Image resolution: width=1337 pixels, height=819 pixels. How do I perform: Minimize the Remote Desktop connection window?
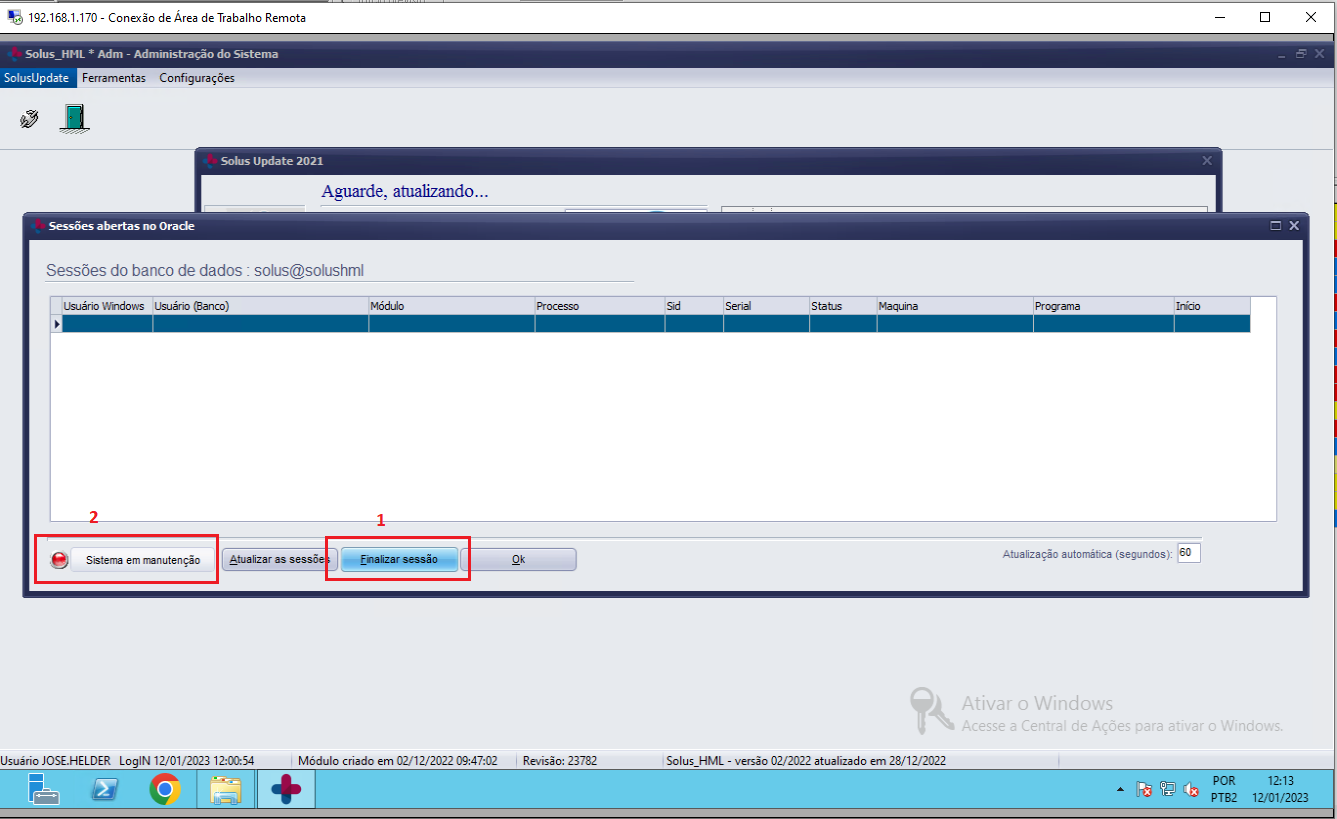coord(1219,17)
